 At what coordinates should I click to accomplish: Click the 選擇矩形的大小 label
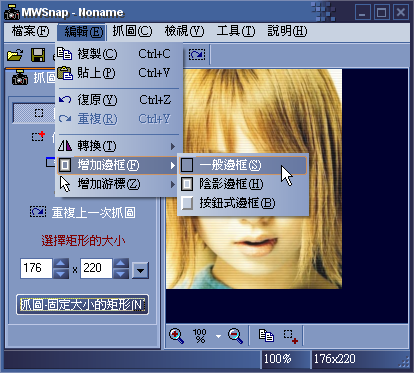pyautogui.click(x=83, y=241)
